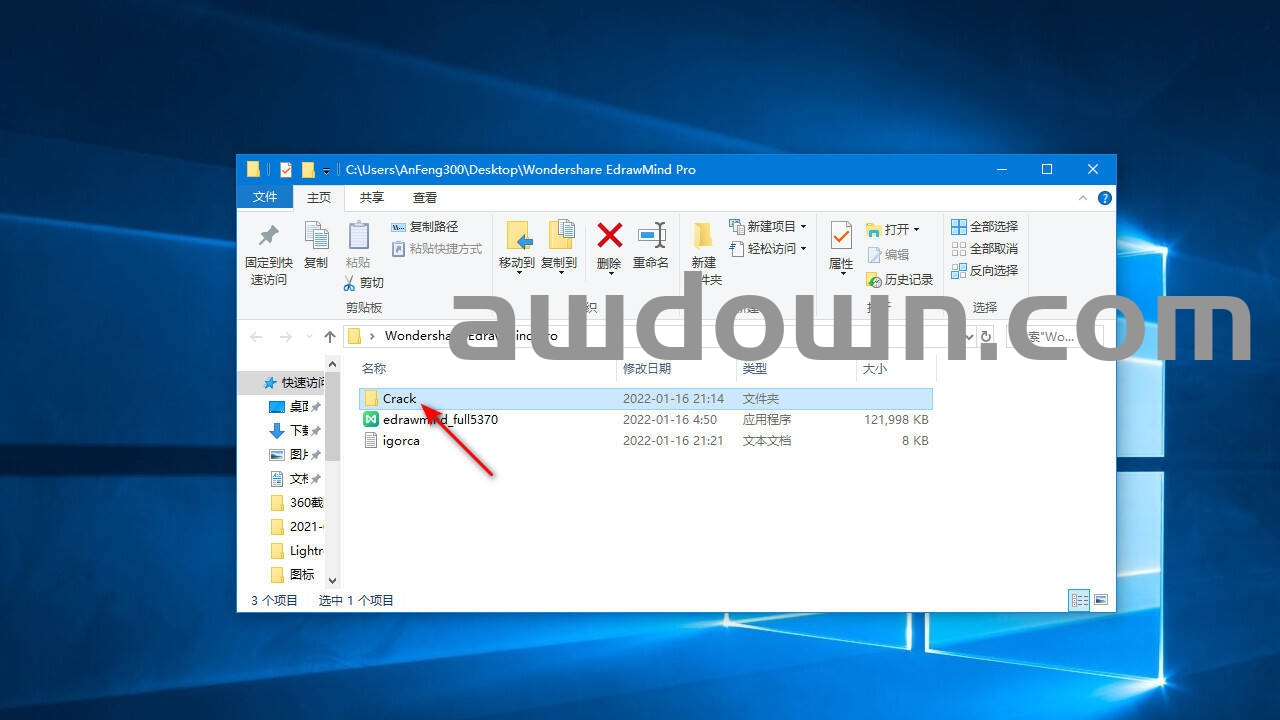Viewport: 1280px width, 720px height.
Task: Collapse the ribbon with the chevron
Action: coord(1085,198)
